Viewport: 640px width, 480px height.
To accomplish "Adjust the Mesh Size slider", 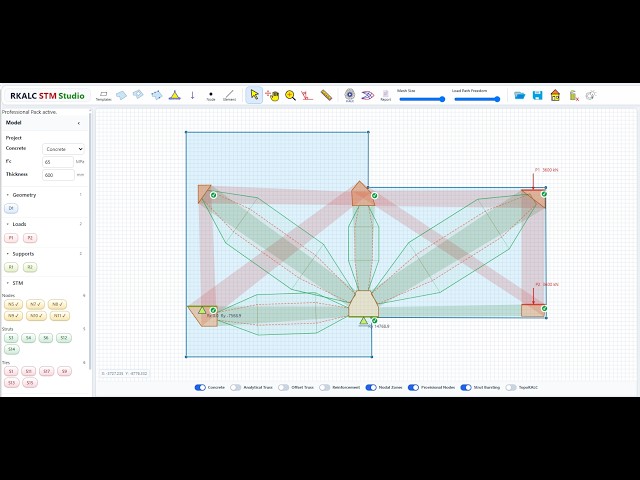I will coord(422,99).
